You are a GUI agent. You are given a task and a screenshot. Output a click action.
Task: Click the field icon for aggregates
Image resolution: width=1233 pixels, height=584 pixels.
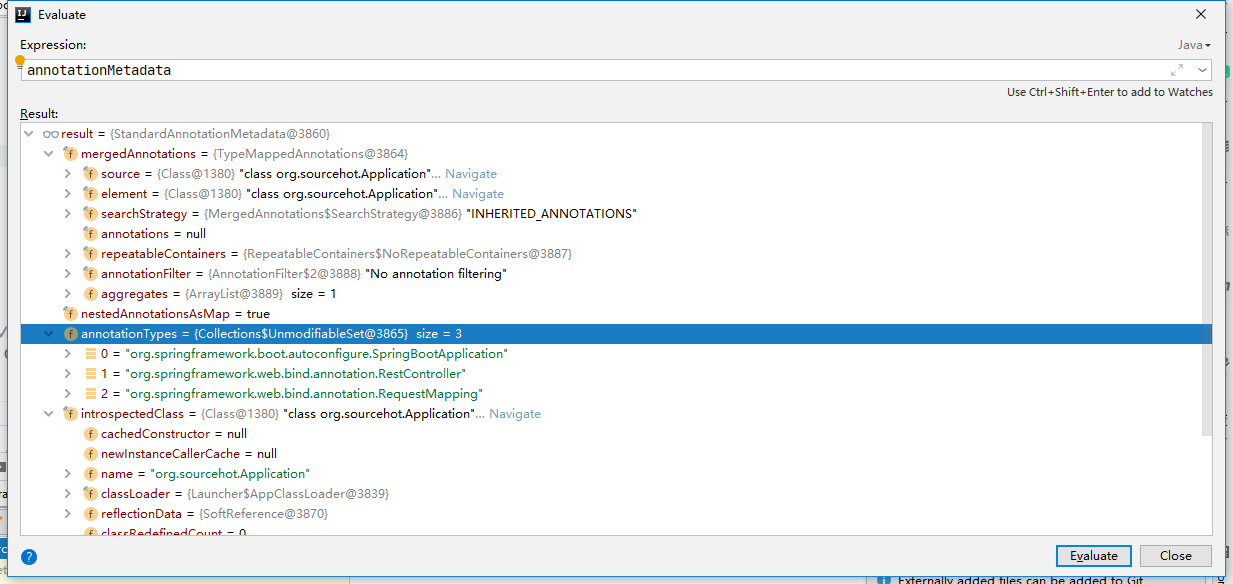90,294
